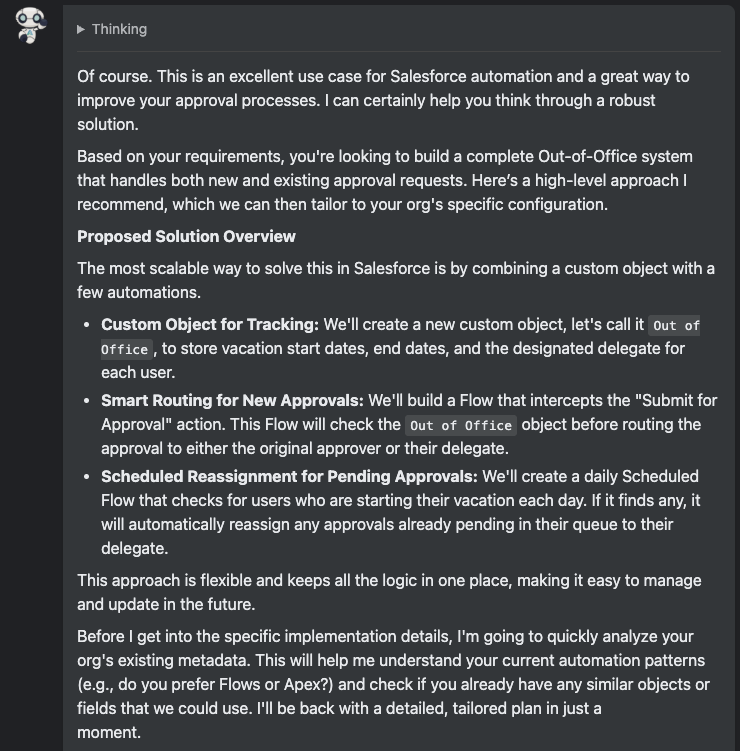The width and height of the screenshot is (740, 751).
Task: Click the Custom Object for Tracking bold text
Action: pyautogui.click(x=209, y=325)
